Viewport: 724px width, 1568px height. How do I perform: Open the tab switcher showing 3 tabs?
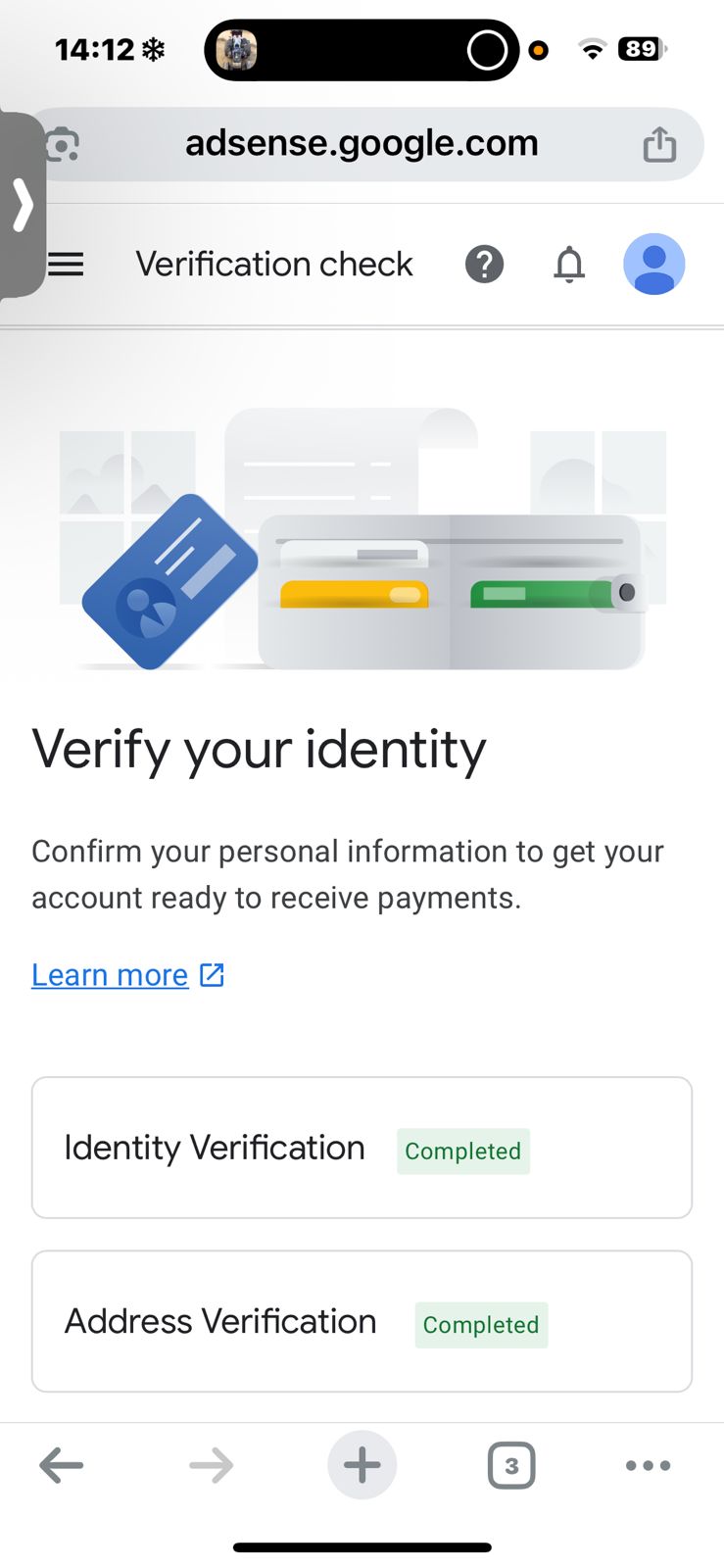pyautogui.click(x=511, y=1466)
